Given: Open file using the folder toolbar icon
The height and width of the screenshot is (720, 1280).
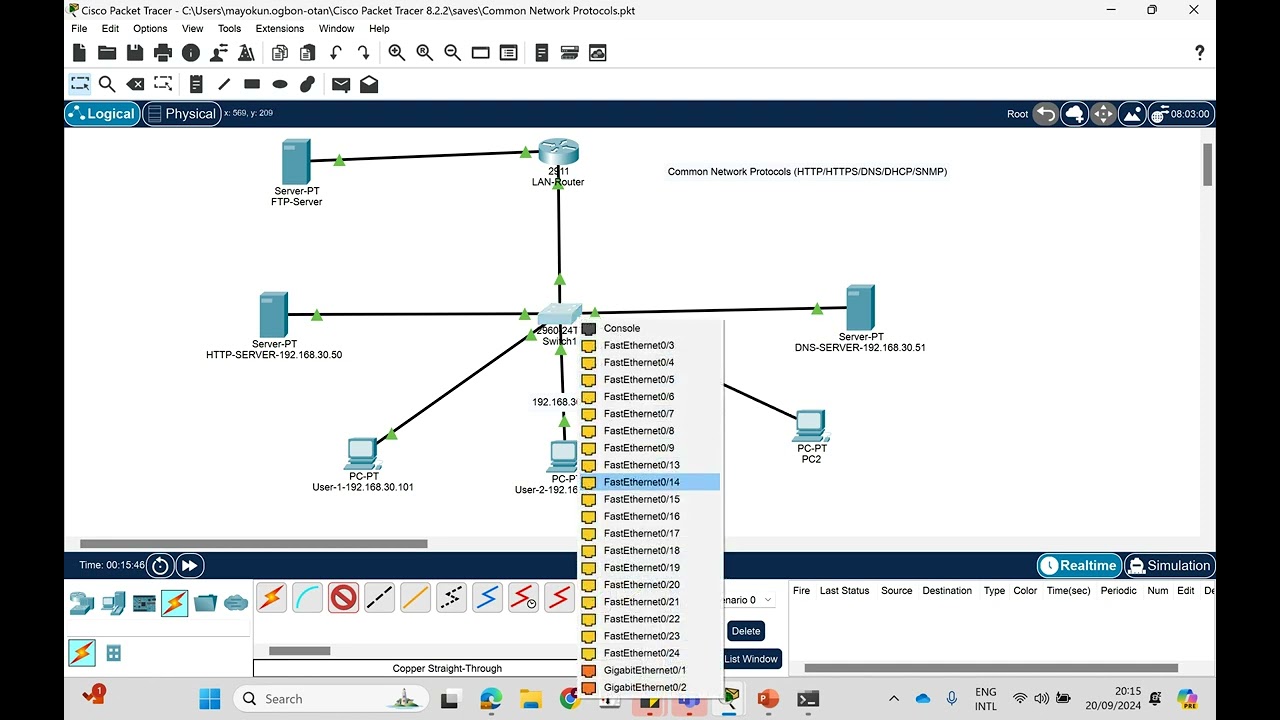Looking at the screenshot, I should tap(107, 53).
